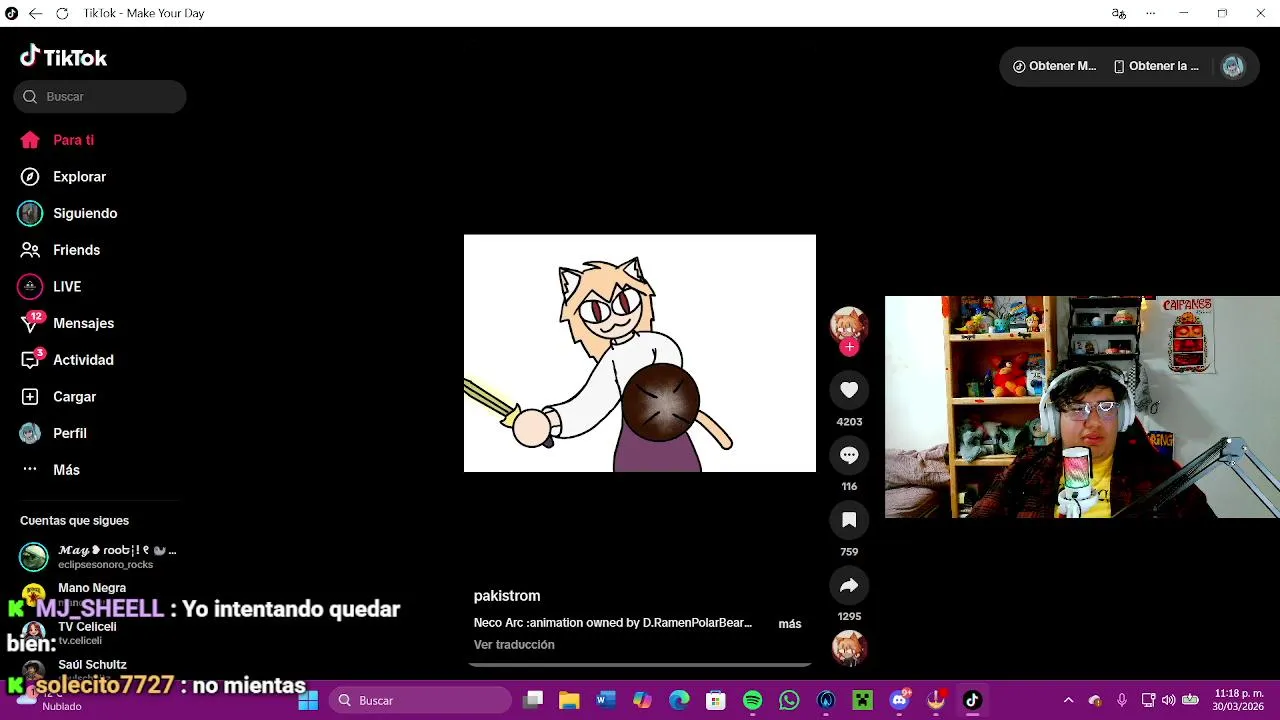
Task: Play or pause the Neco Arc video
Action: pos(640,353)
